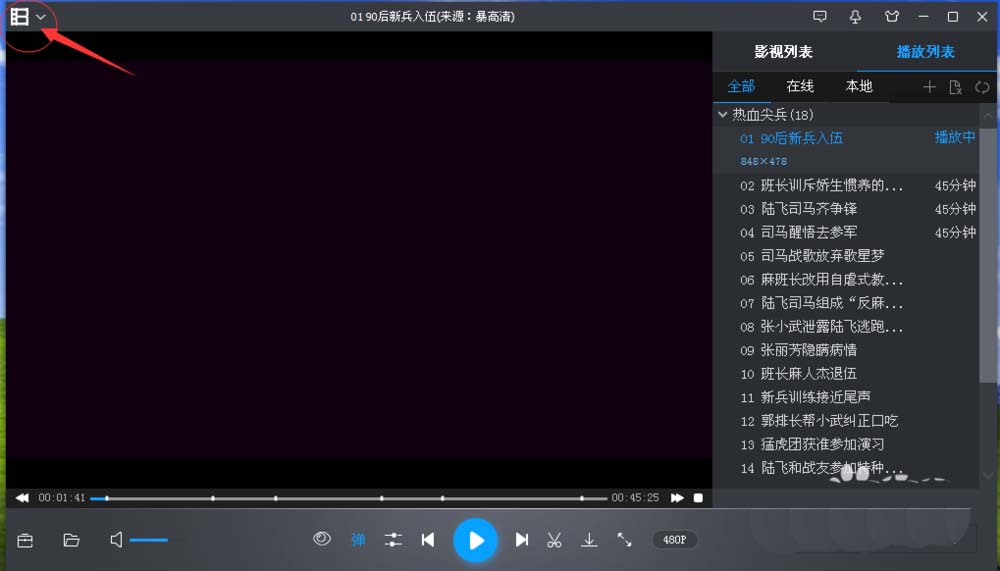Image resolution: width=1000 pixels, height=571 pixels.
Task: Open the main menu logo icon
Action: pyautogui.click(x=20, y=17)
